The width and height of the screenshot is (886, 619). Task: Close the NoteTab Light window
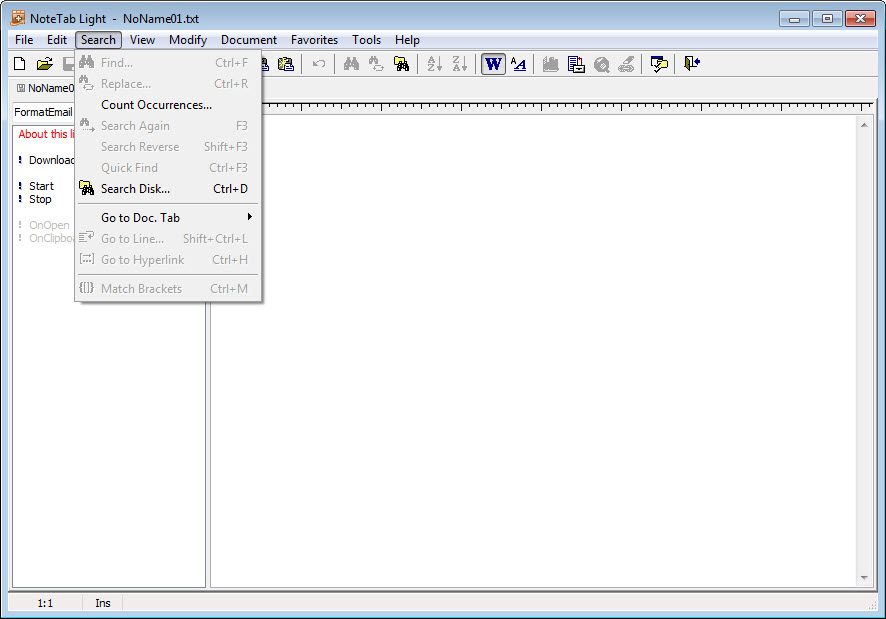coord(861,19)
